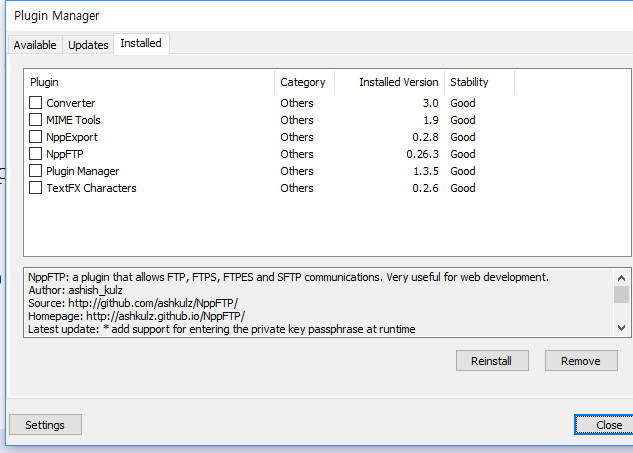The width and height of the screenshot is (633, 453).
Task: Click description scrollbar down arrow
Action: pos(621,328)
